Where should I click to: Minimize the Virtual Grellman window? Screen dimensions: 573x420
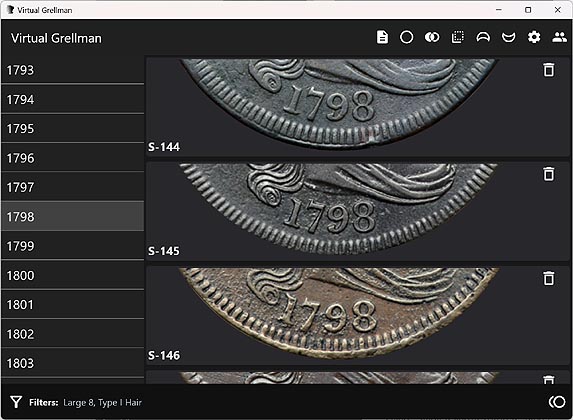click(x=499, y=10)
